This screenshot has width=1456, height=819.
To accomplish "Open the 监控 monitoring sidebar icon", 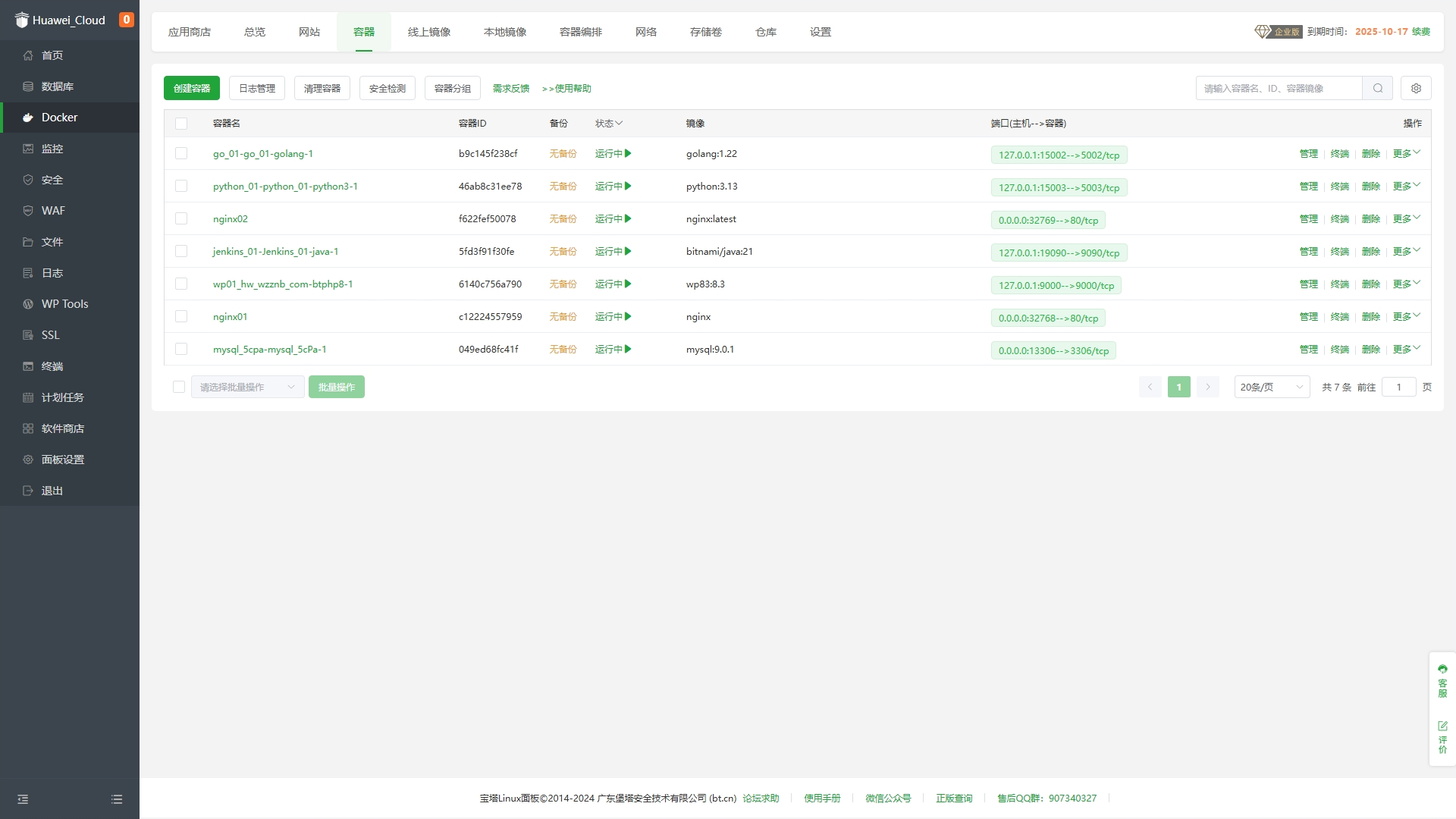I will pos(28,149).
